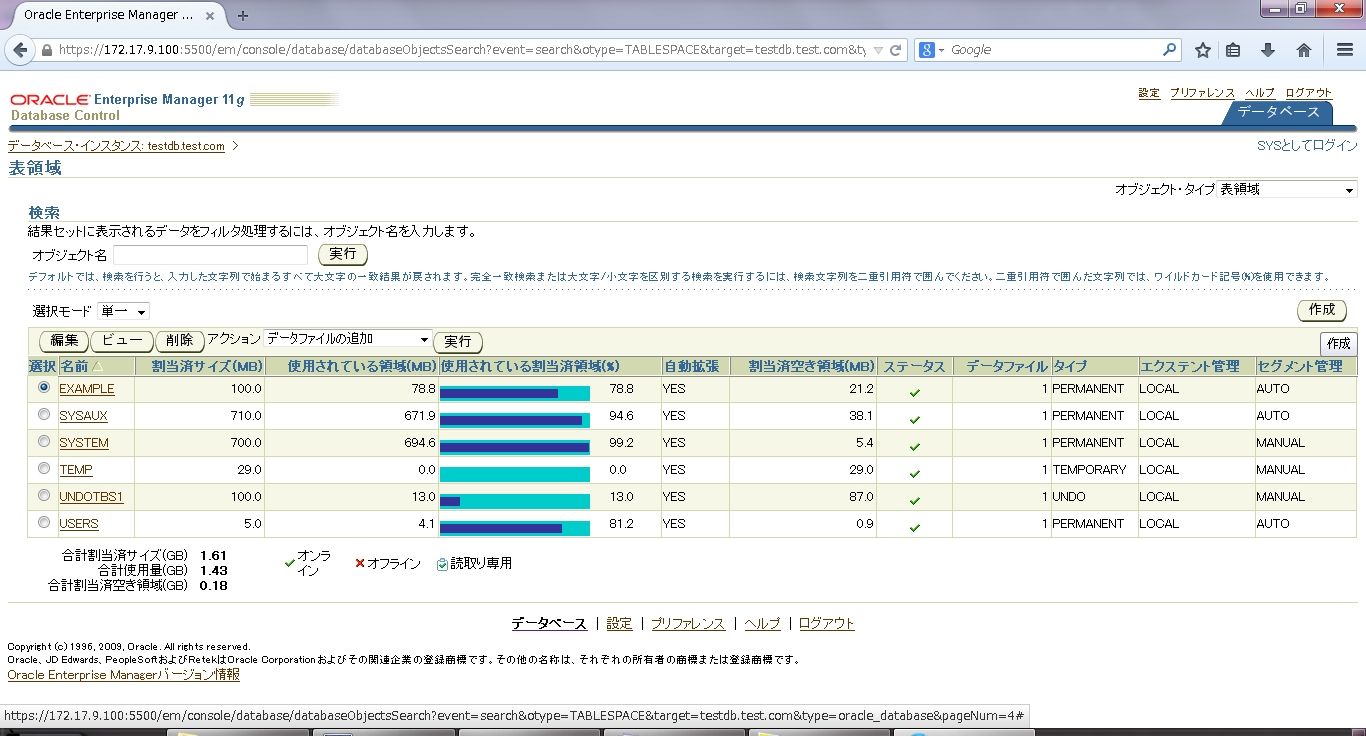Open the SYSAUX tablespace link
1366x736 pixels.
tap(83, 415)
